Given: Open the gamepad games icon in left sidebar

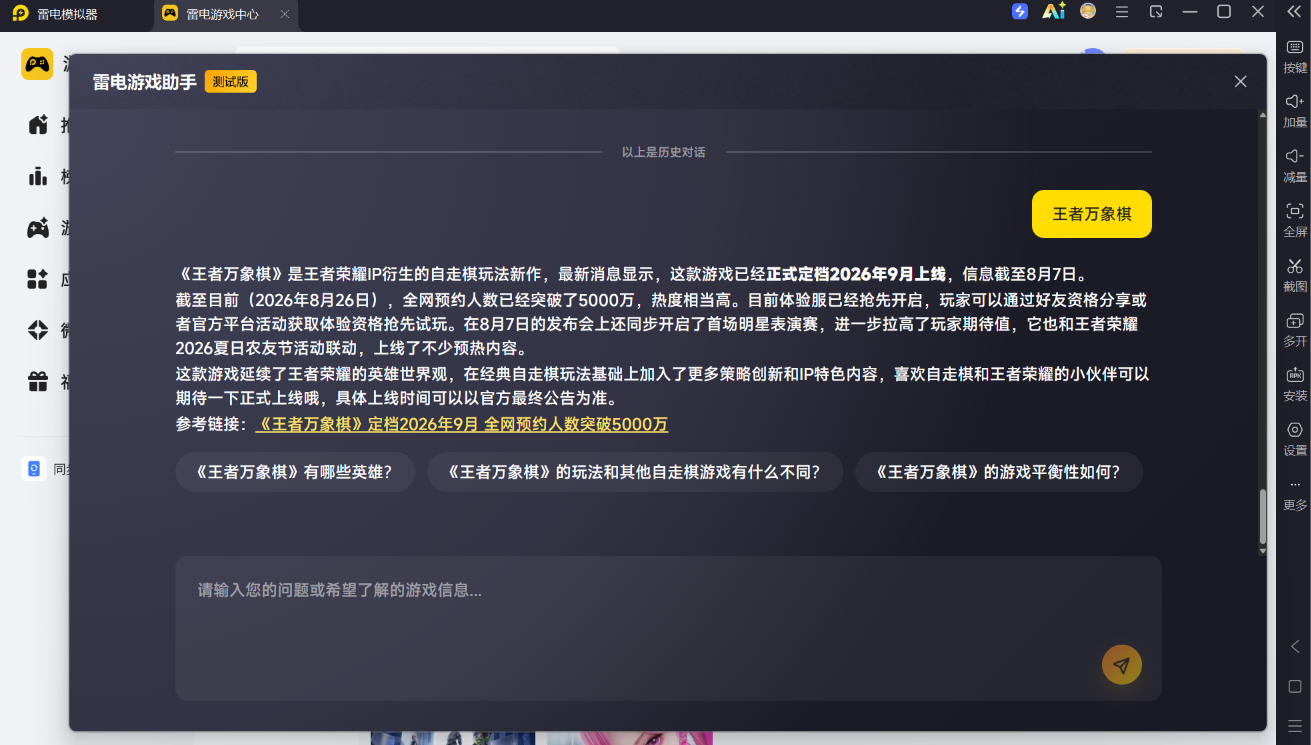Looking at the screenshot, I should [38, 228].
